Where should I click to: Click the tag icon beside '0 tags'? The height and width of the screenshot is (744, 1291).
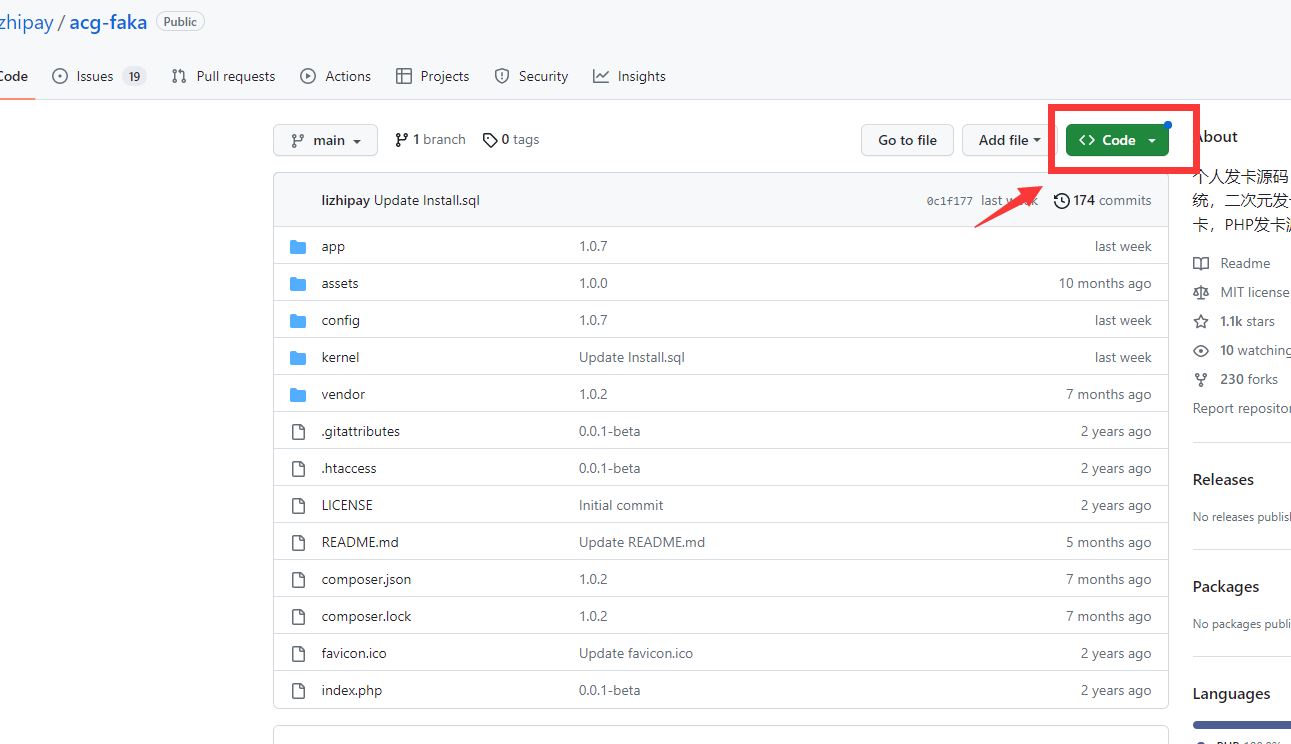pos(490,140)
